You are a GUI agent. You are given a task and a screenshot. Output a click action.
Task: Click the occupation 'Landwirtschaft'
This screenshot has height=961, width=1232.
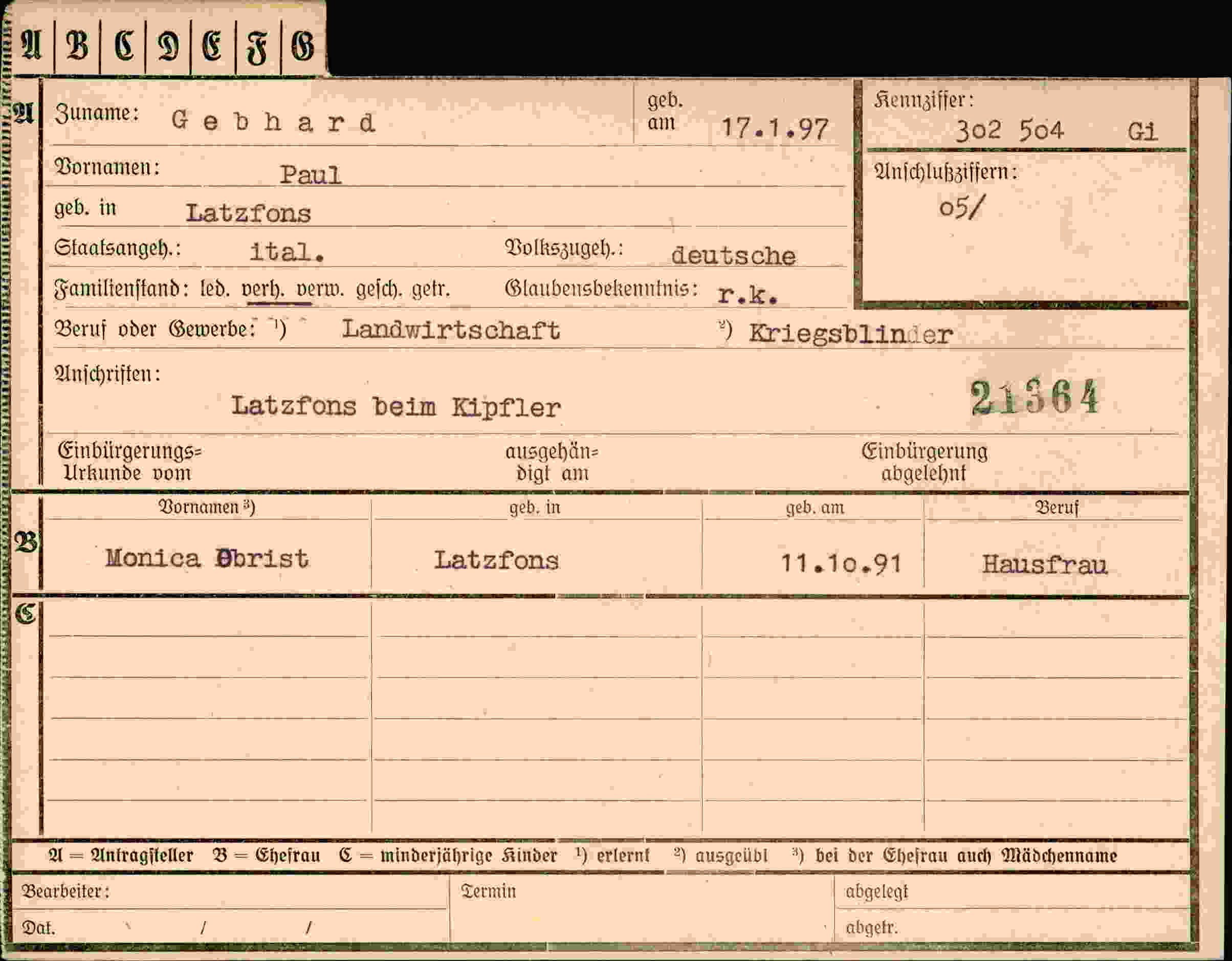(x=451, y=330)
